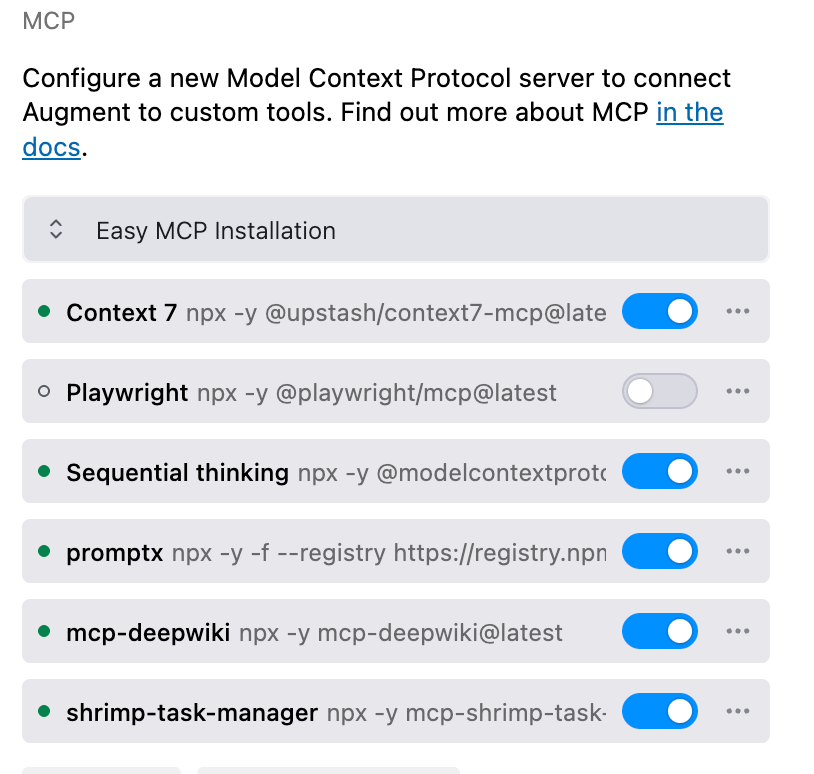Open the Playwright server ellipsis menu

[738, 391]
